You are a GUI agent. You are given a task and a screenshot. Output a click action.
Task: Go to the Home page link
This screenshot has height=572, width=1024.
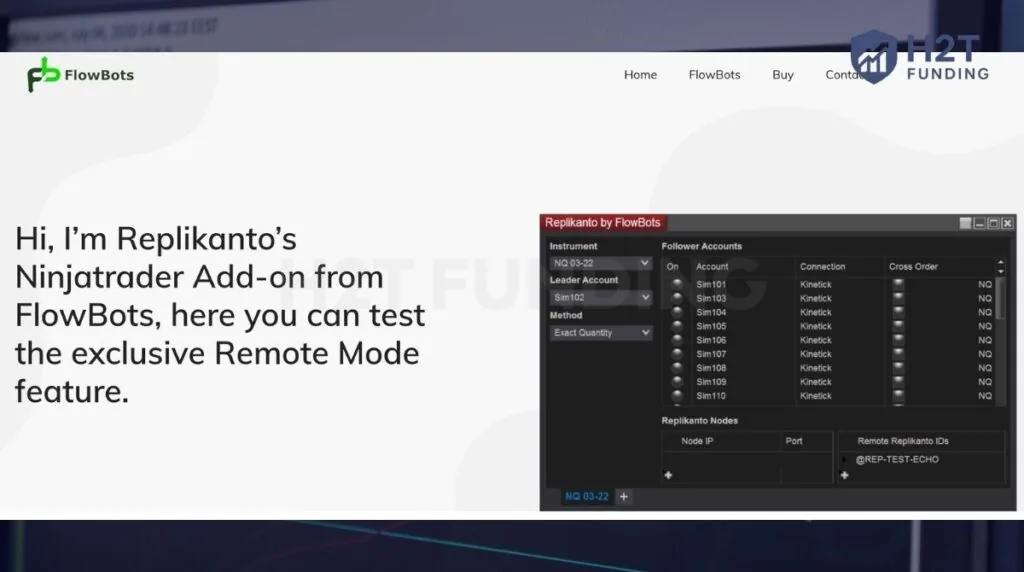click(x=640, y=75)
